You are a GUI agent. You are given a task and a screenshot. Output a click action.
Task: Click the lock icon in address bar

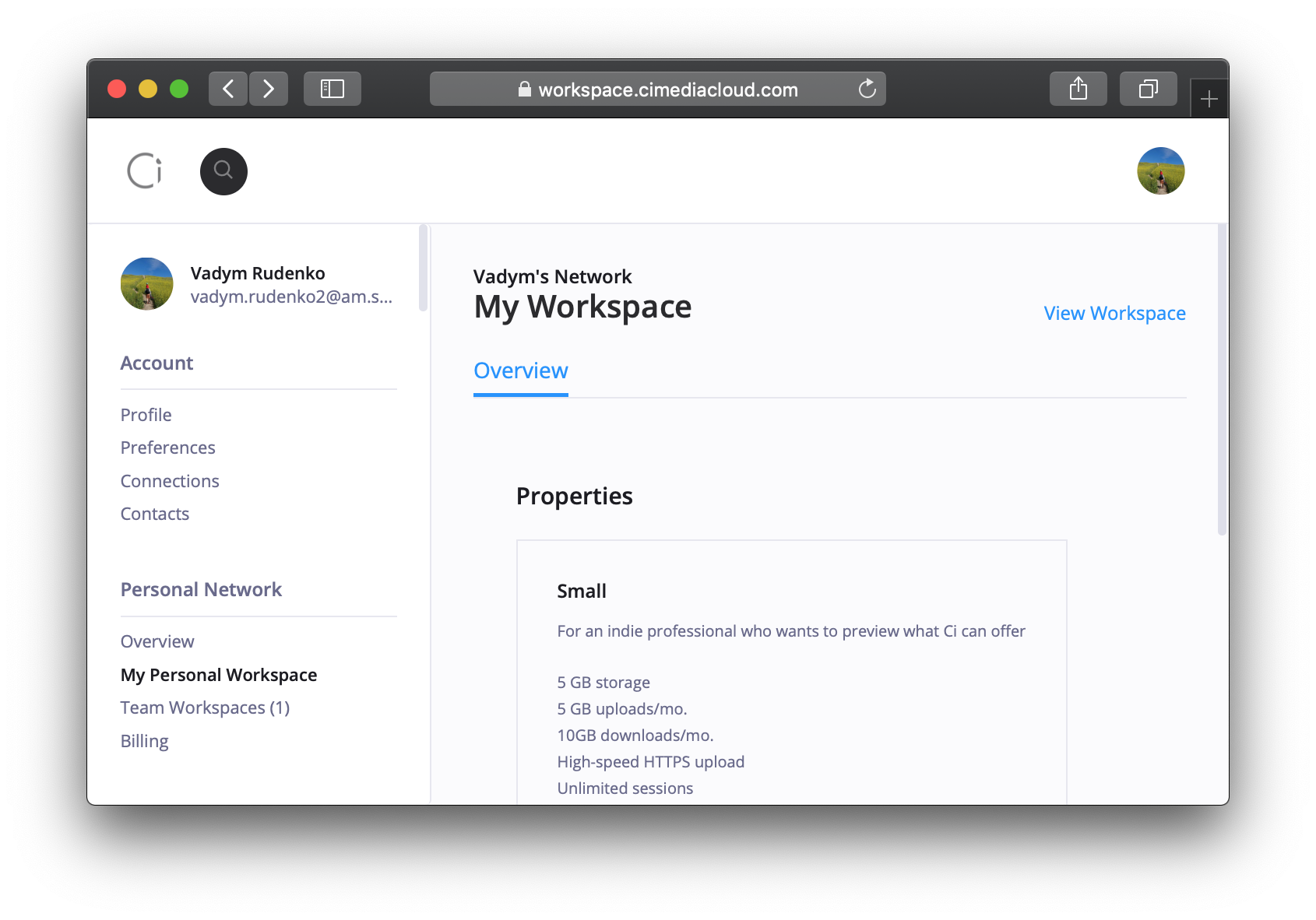(525, 90)
